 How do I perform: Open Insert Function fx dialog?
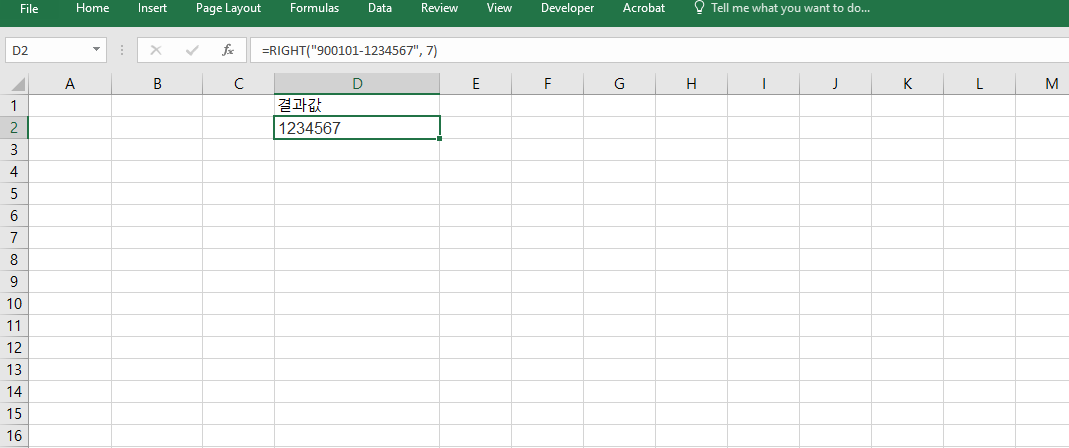(228, 50)
